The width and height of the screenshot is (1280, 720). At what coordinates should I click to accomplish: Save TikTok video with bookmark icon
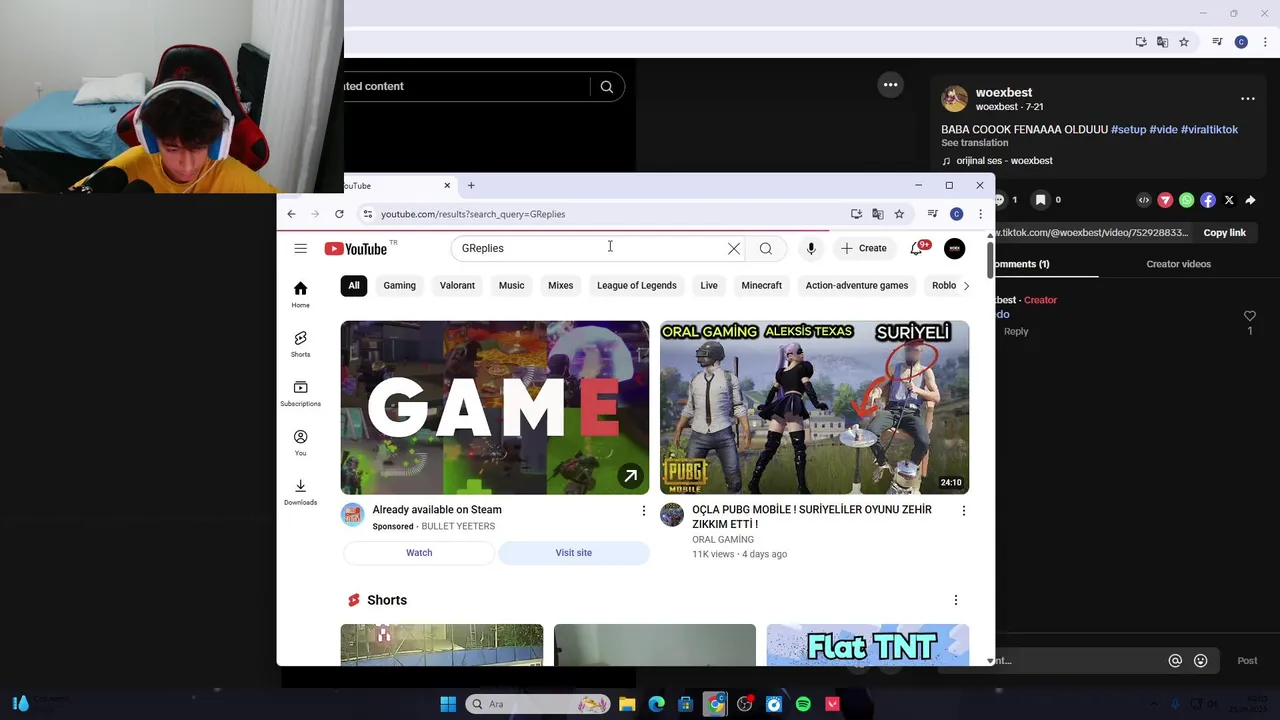click(1040, 200)
